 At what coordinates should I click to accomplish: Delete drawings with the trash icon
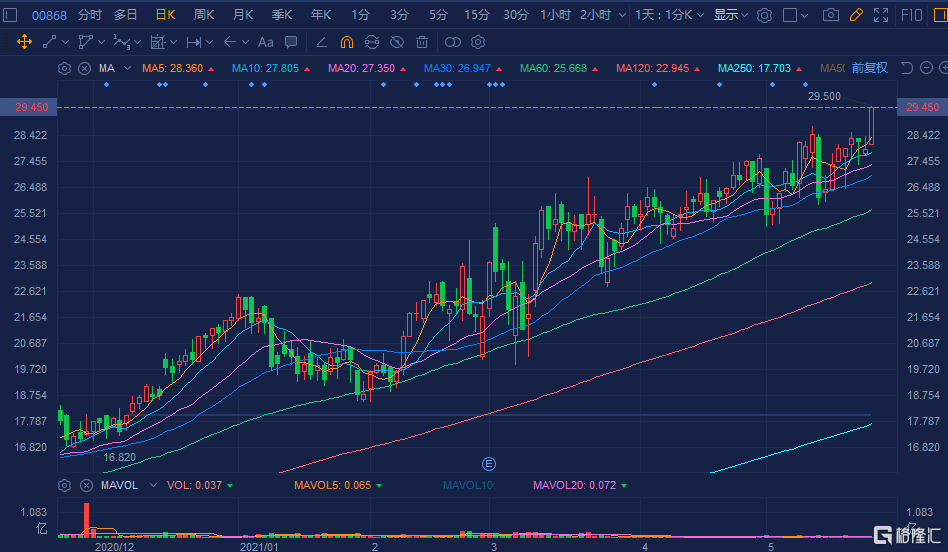(x=422, y=42)
